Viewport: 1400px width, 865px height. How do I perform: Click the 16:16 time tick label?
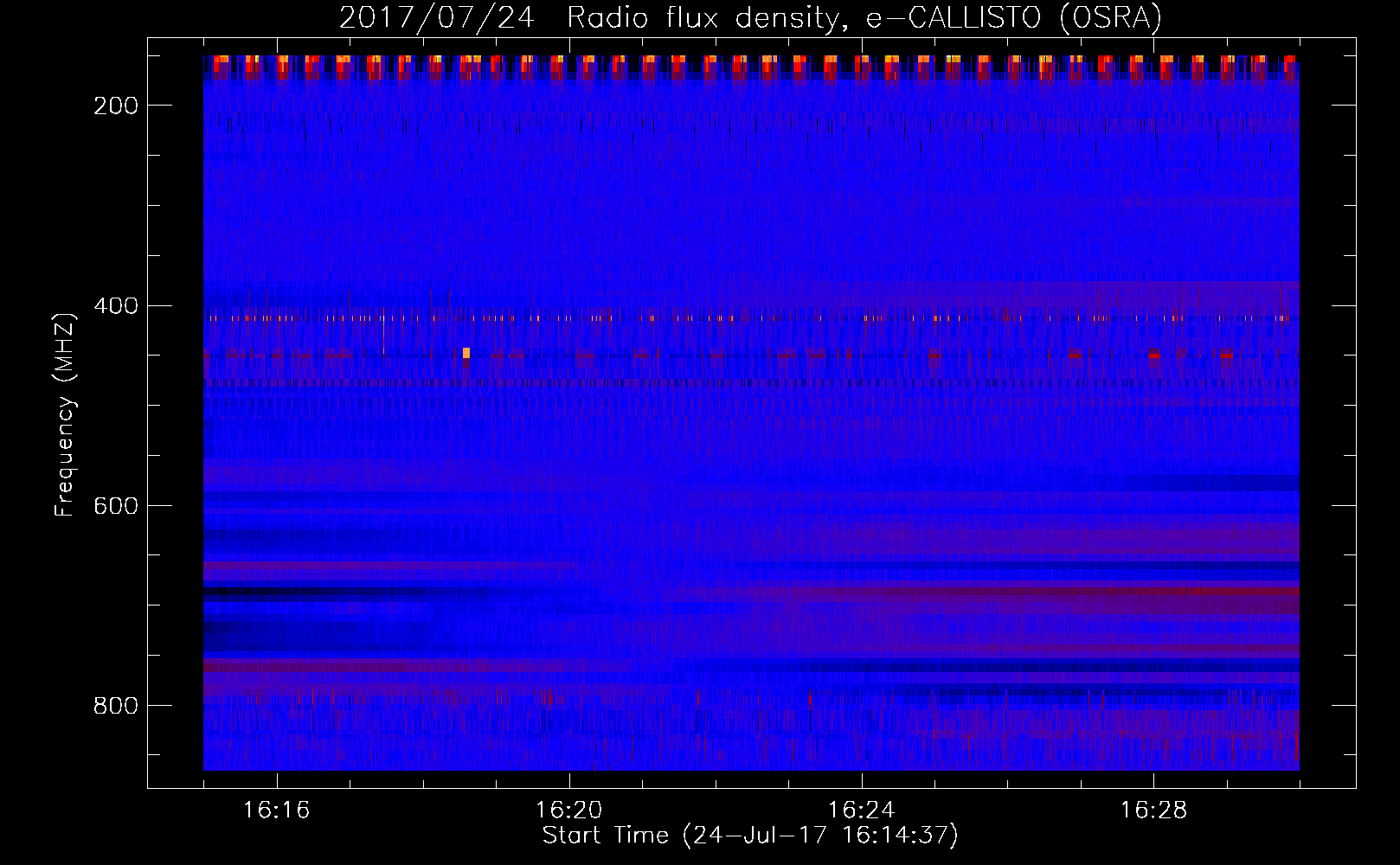(276, 810)
